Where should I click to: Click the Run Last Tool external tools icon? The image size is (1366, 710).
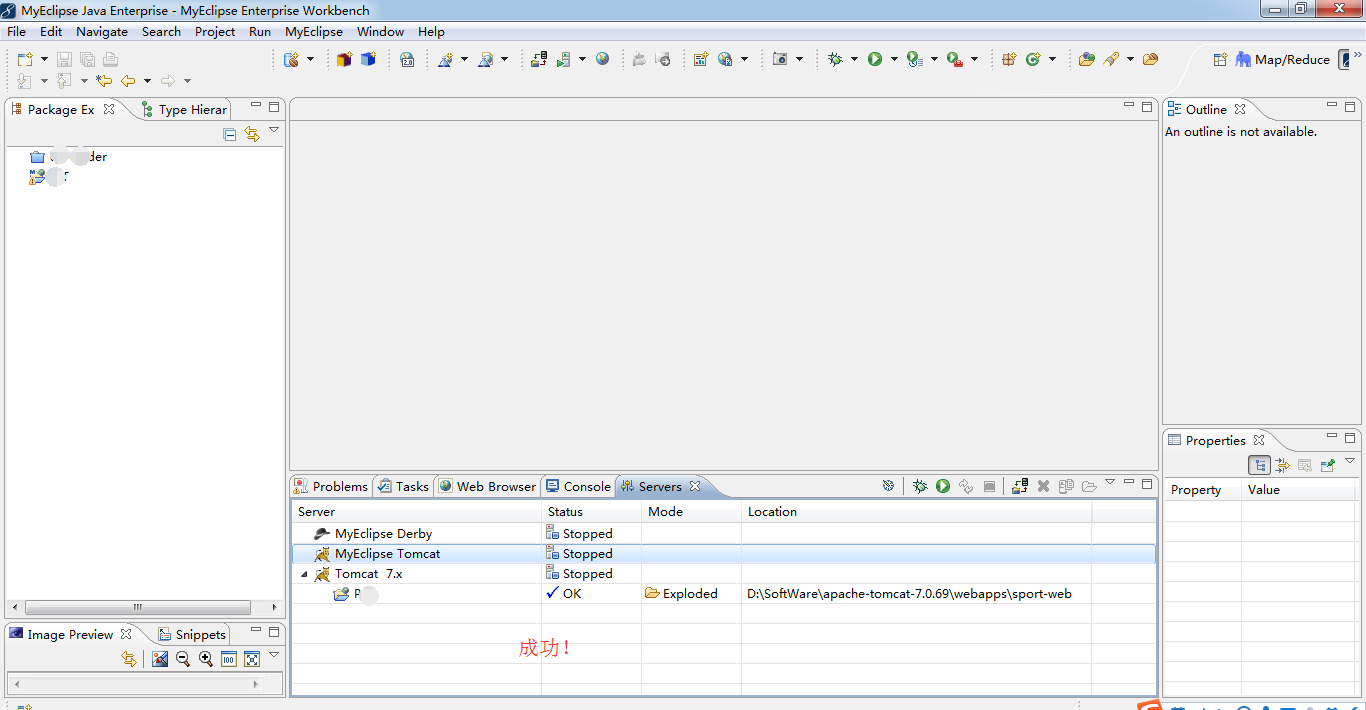(x=954, y=60)
